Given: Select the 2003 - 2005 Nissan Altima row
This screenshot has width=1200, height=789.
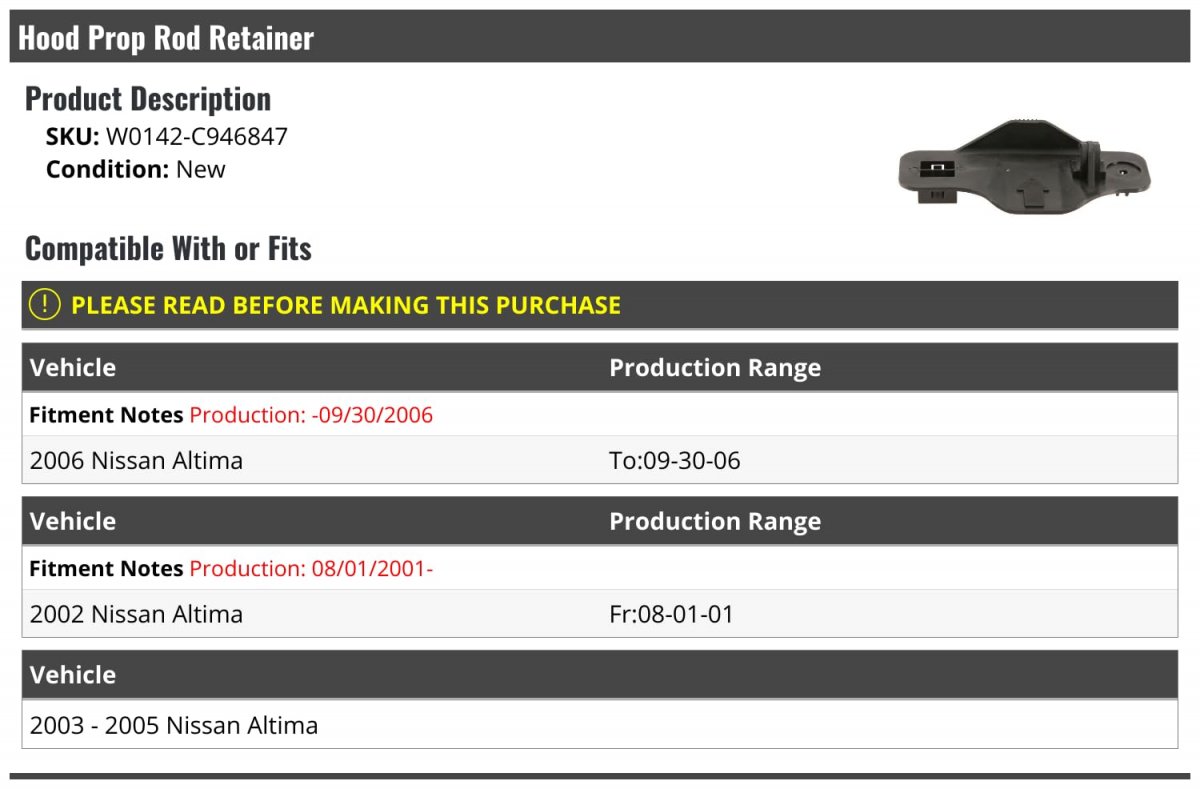Looking at the screenshot, I should click(x=600, y=724).
